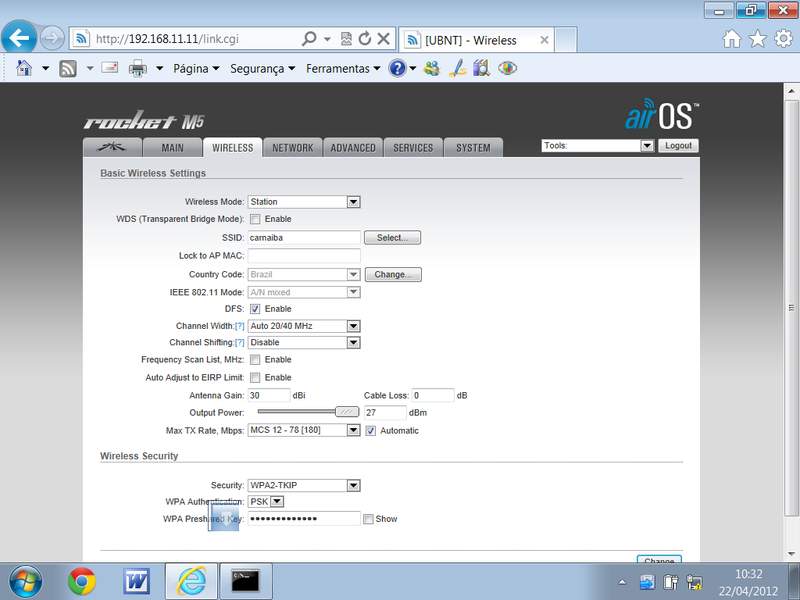Viewport: 800px width, 600px height.
Task: Click the blue Help question mark icon
Action: [397, 68]
